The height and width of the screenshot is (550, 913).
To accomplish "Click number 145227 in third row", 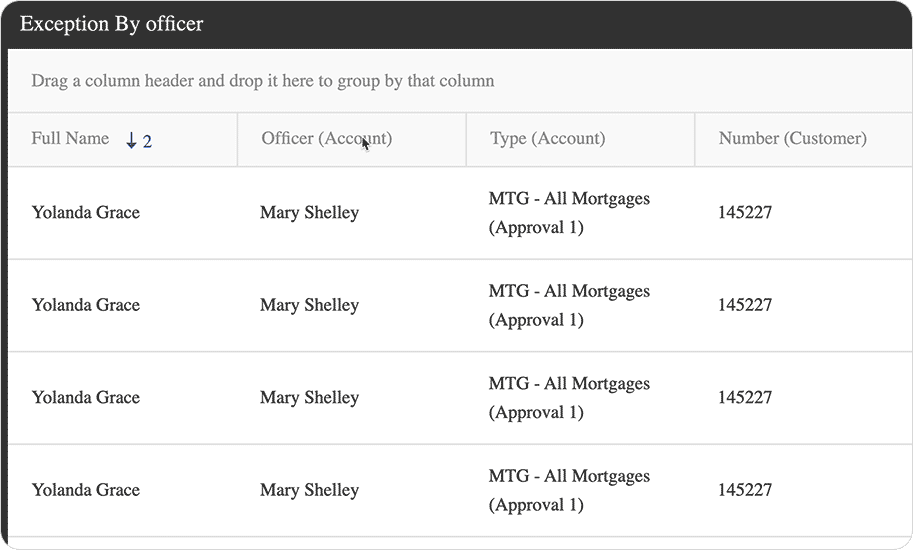I will 745,397.
